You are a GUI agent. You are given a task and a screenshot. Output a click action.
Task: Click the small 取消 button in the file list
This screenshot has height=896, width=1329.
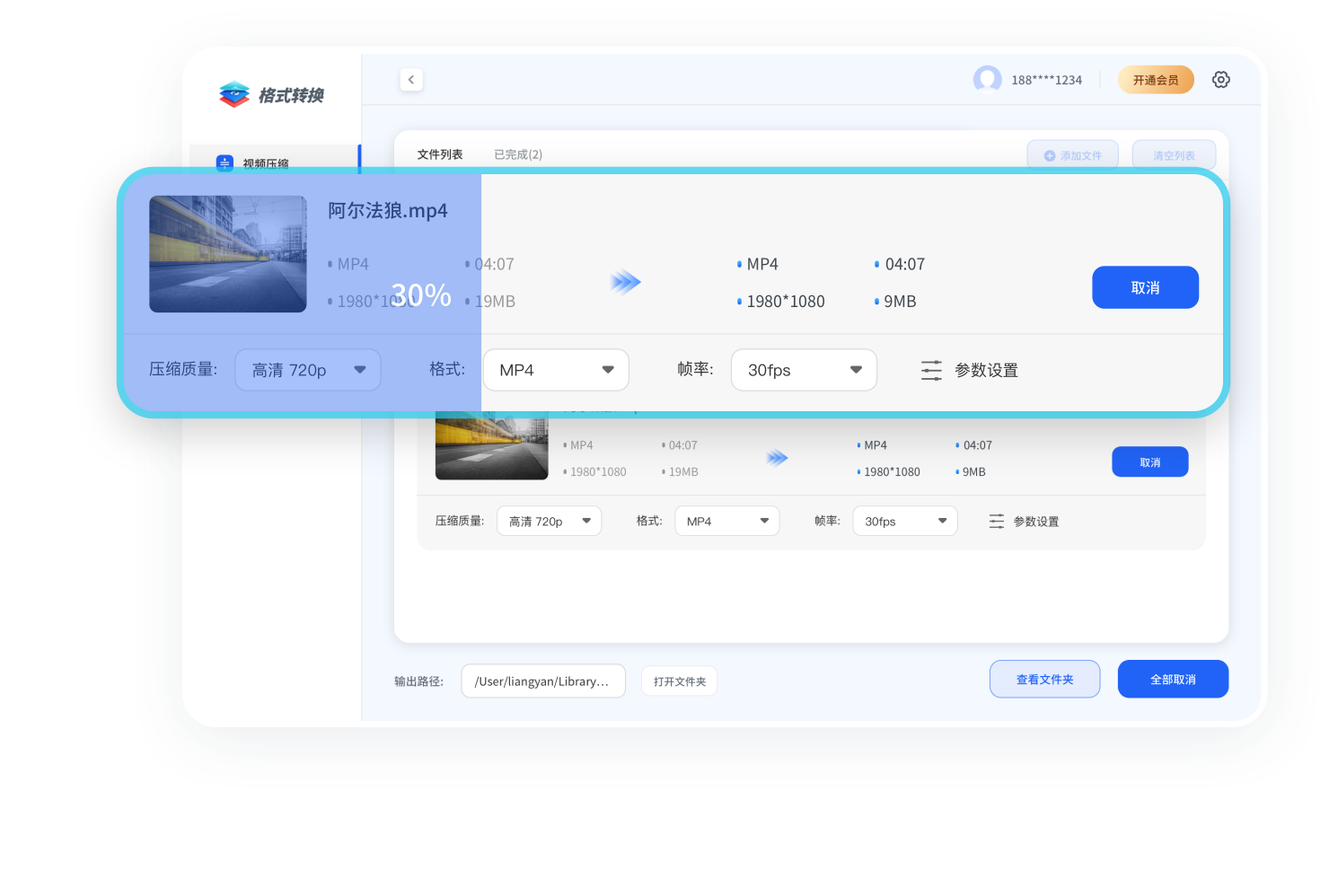(1150, 461)
